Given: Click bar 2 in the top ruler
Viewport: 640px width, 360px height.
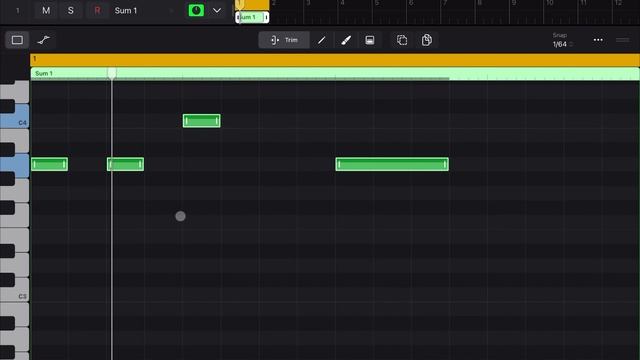Looking at the screenshot, I should [x=273, y=4].
